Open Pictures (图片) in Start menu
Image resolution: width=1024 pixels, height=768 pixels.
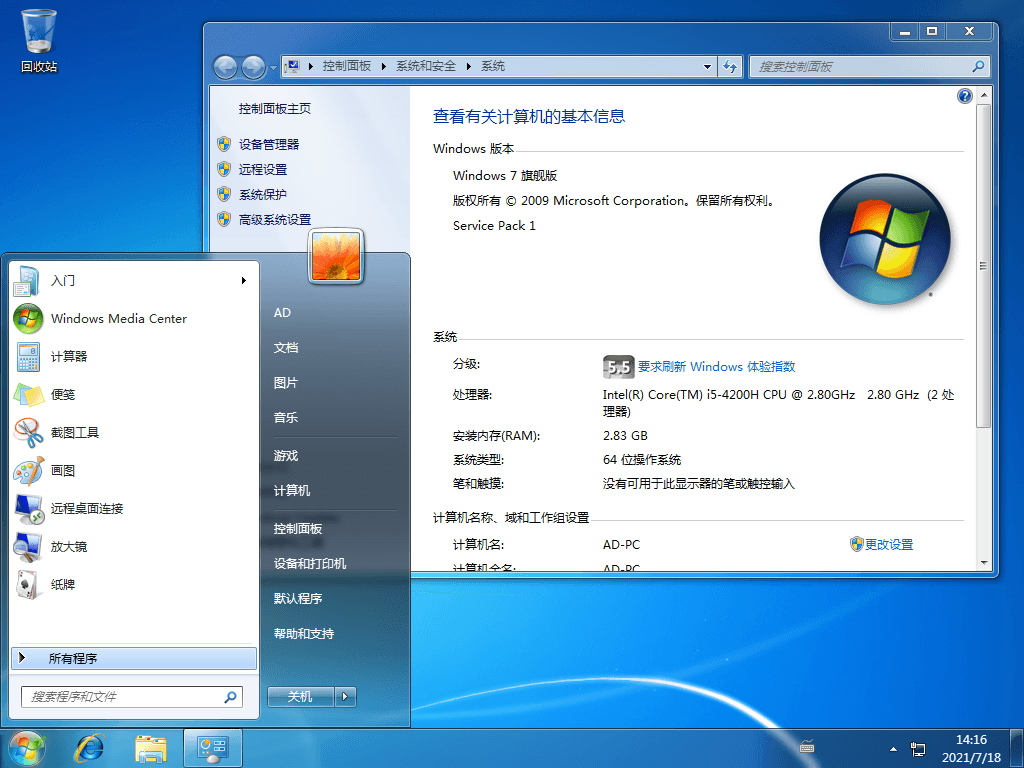tap(286, 383)
